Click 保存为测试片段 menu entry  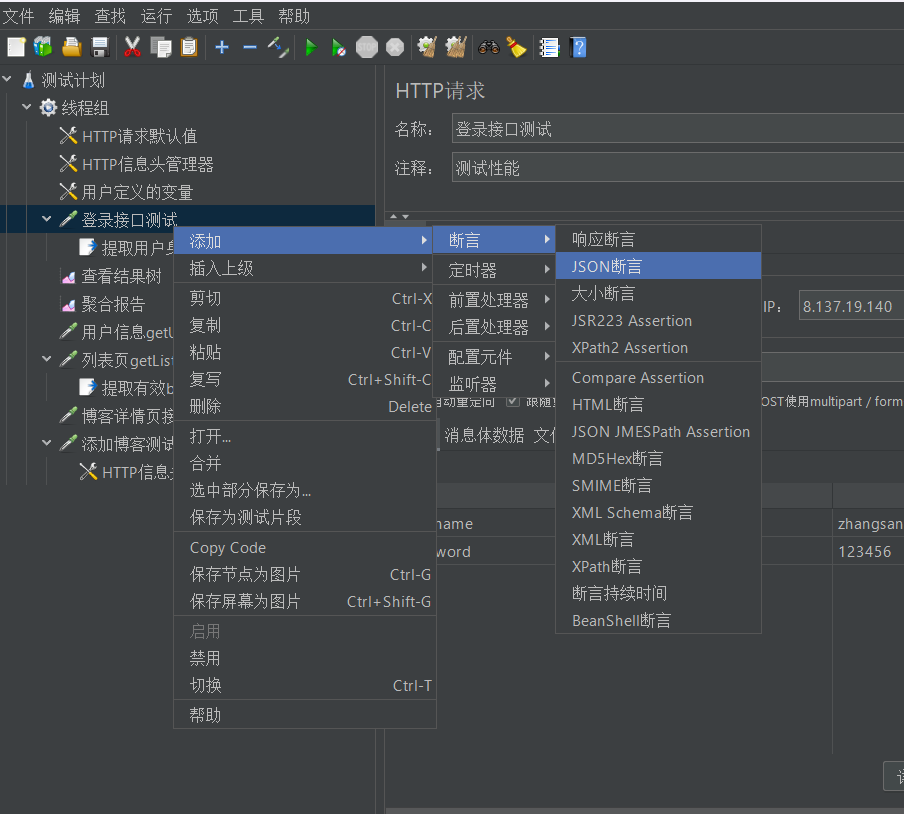point(304,517)
